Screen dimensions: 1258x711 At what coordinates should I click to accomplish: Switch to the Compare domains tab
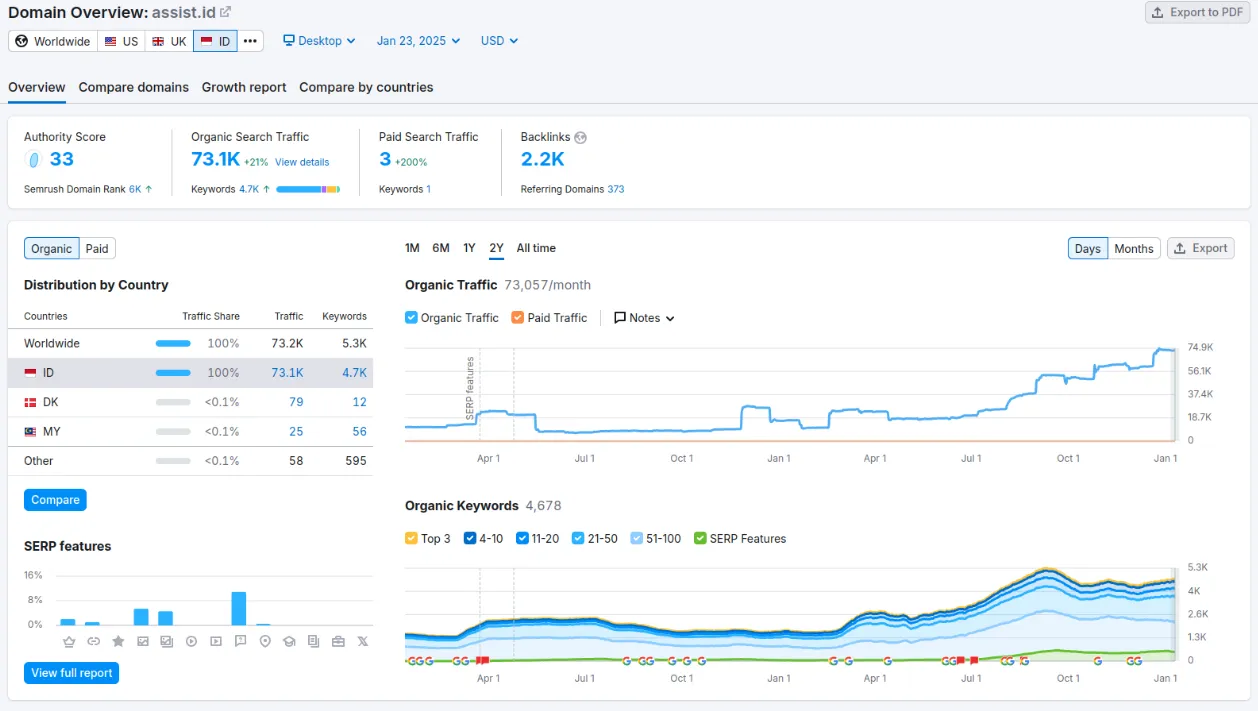point(133,87)
